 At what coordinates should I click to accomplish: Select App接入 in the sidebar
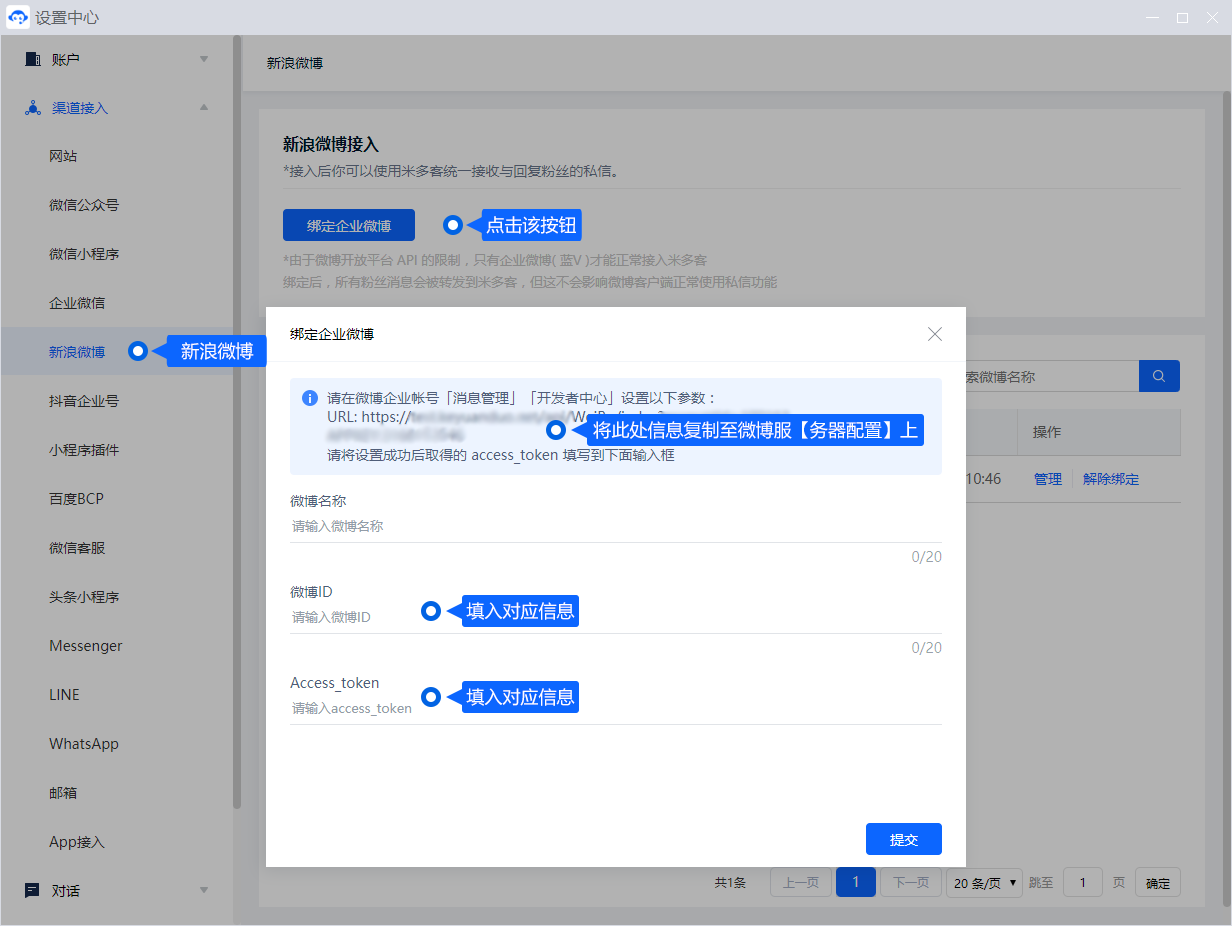[x=77, y=842]
